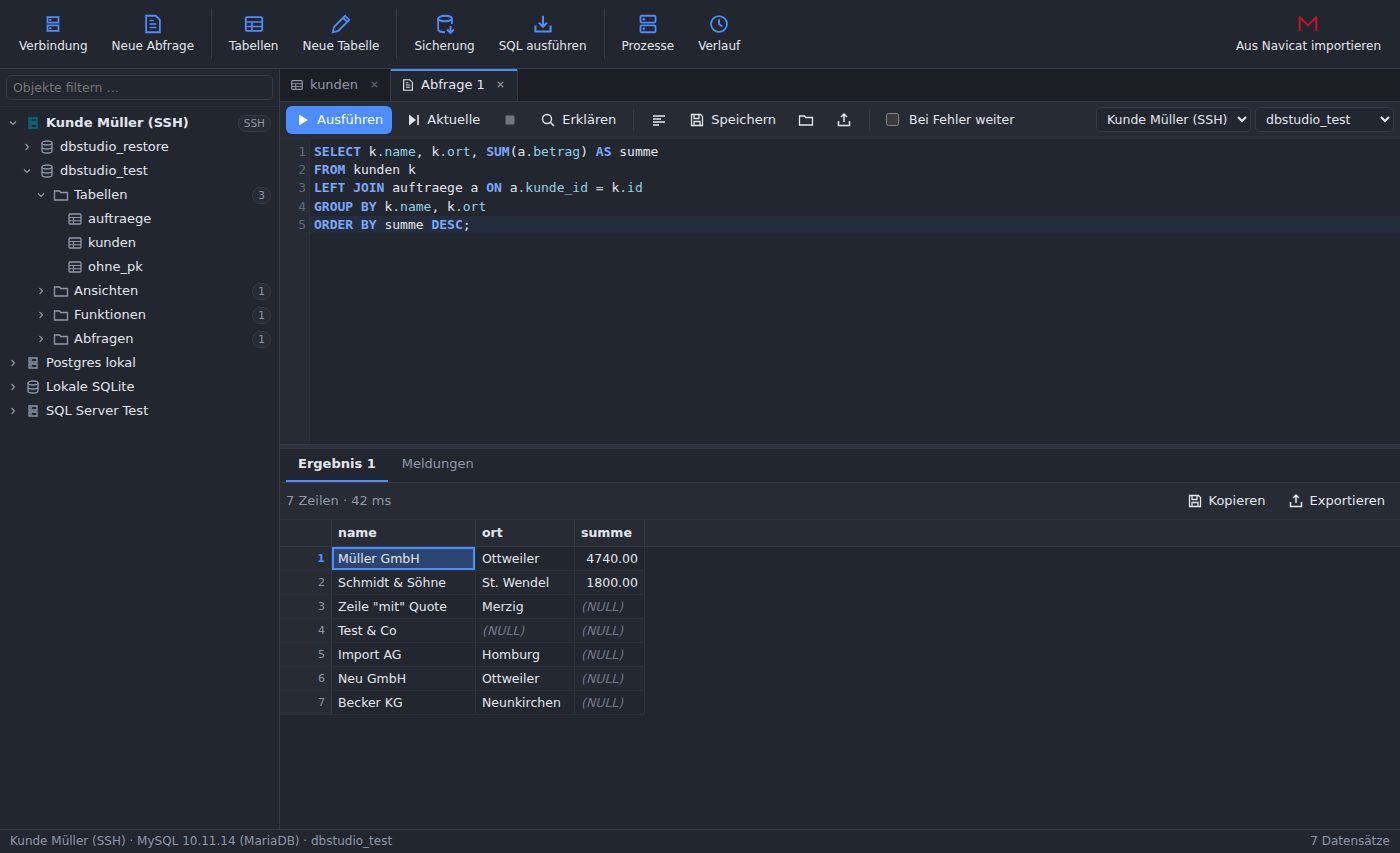Select the ohne_pk table in tree

[139, 267]
